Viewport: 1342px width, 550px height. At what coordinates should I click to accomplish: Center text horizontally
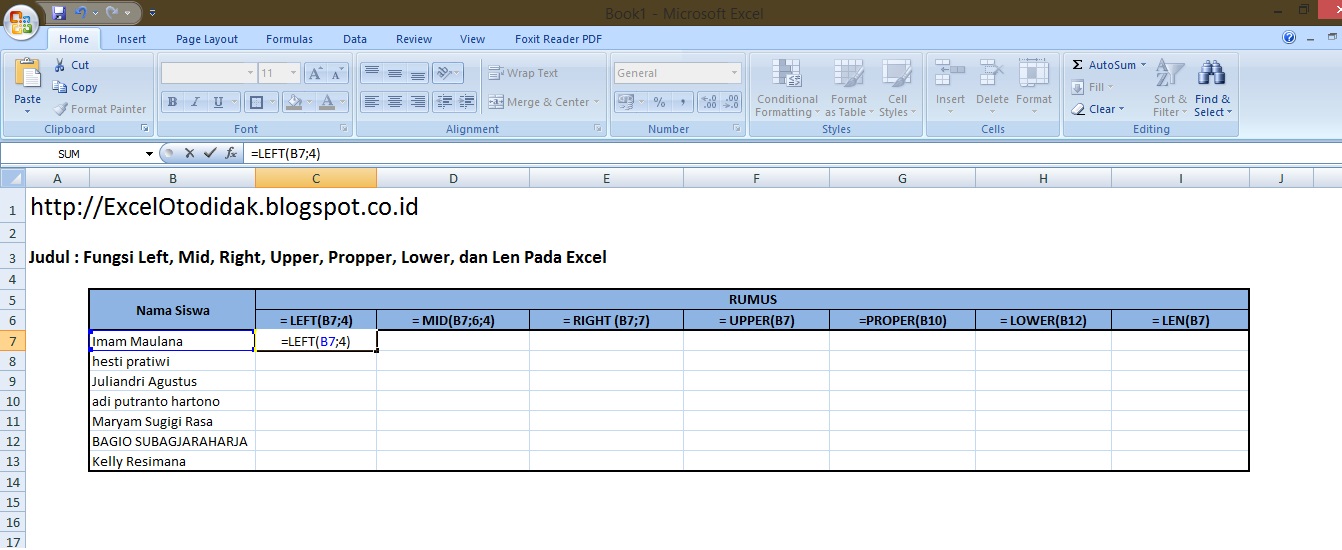[x=395, y=102]
